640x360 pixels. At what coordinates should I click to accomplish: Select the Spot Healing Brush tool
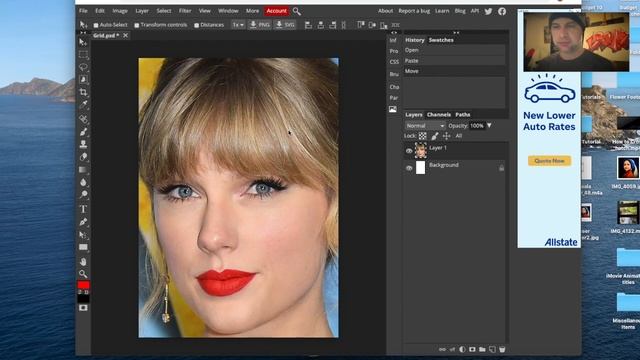(x=83, y=119)
